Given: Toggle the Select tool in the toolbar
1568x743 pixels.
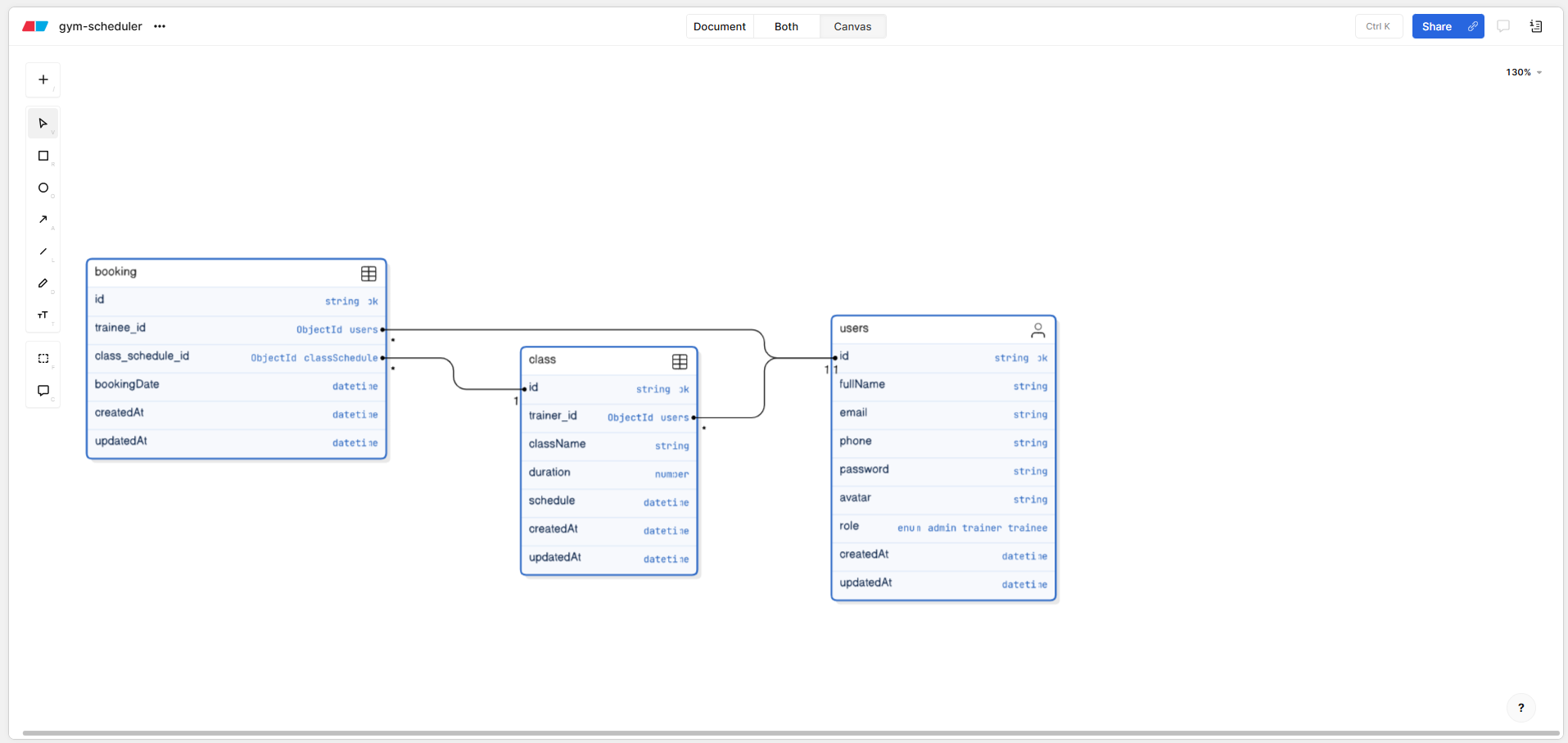Looking at the screenshot, I should [x=43, y=123].
